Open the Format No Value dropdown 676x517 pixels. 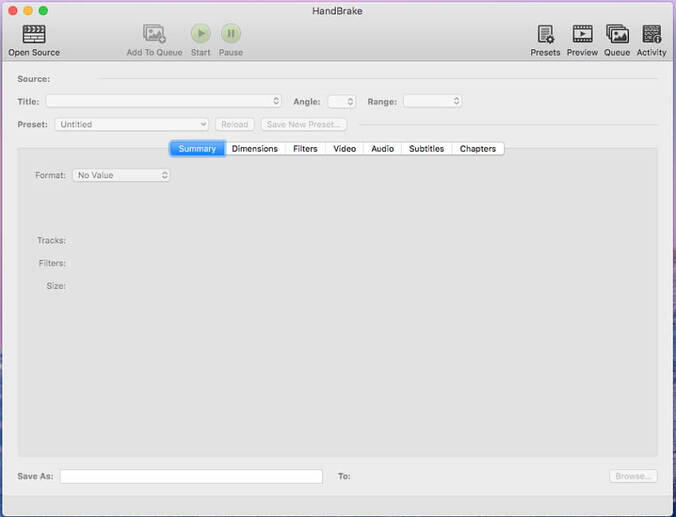[121, 175]
